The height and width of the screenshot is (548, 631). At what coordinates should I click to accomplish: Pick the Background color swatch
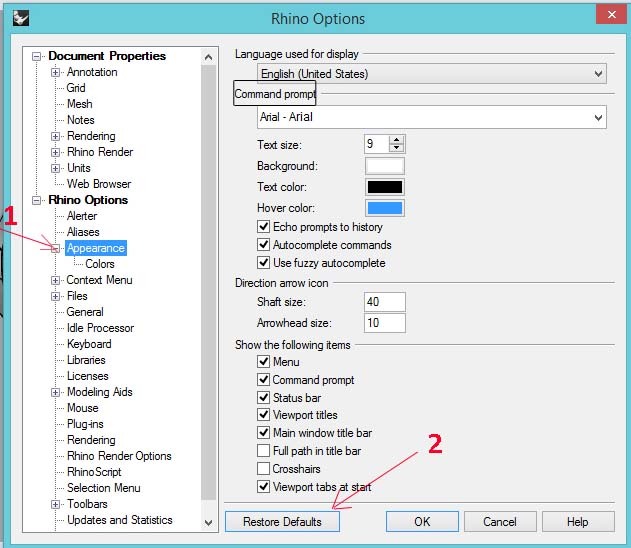coord(385,166)
